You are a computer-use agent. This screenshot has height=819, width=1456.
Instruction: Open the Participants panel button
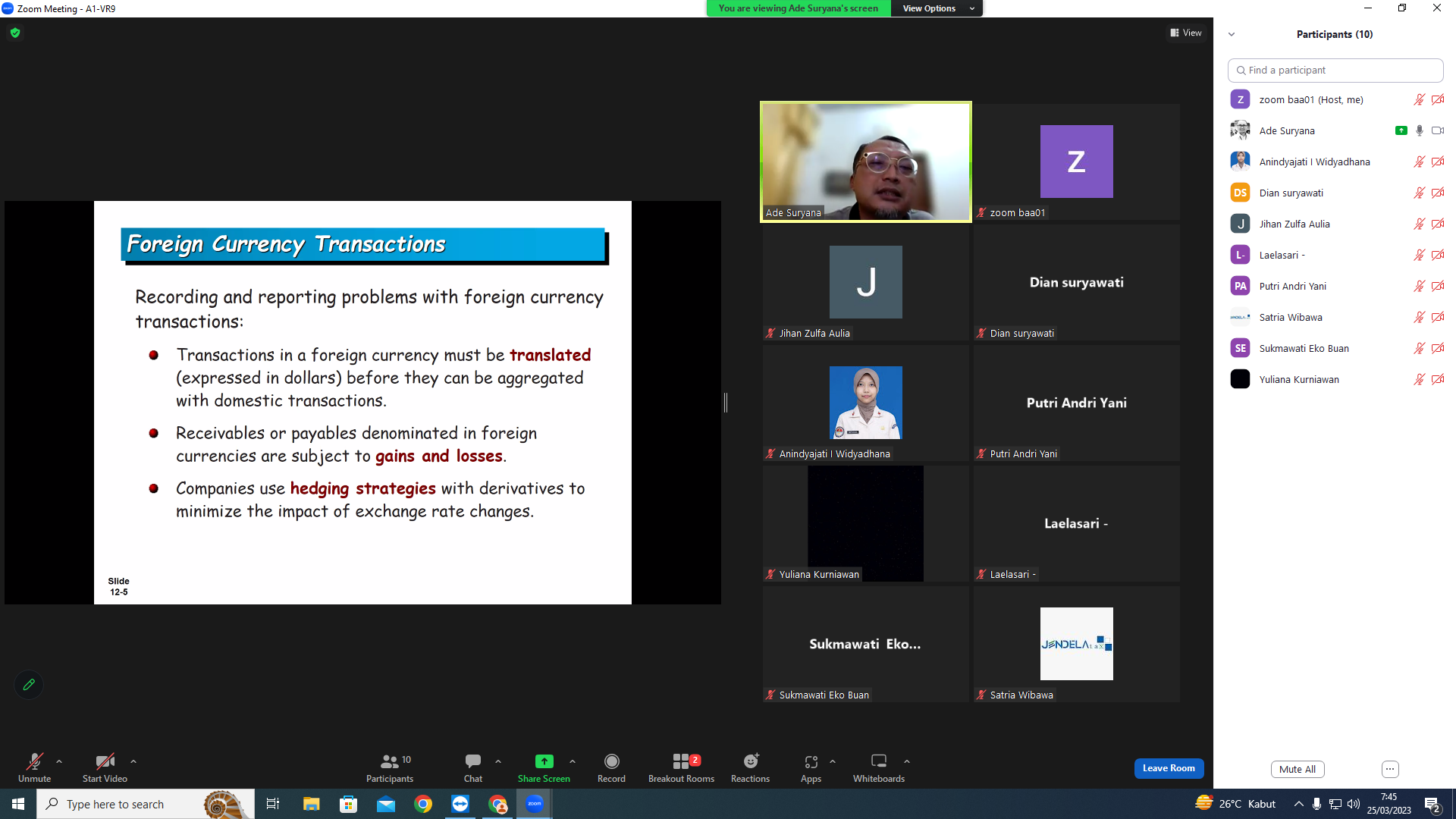390,767
